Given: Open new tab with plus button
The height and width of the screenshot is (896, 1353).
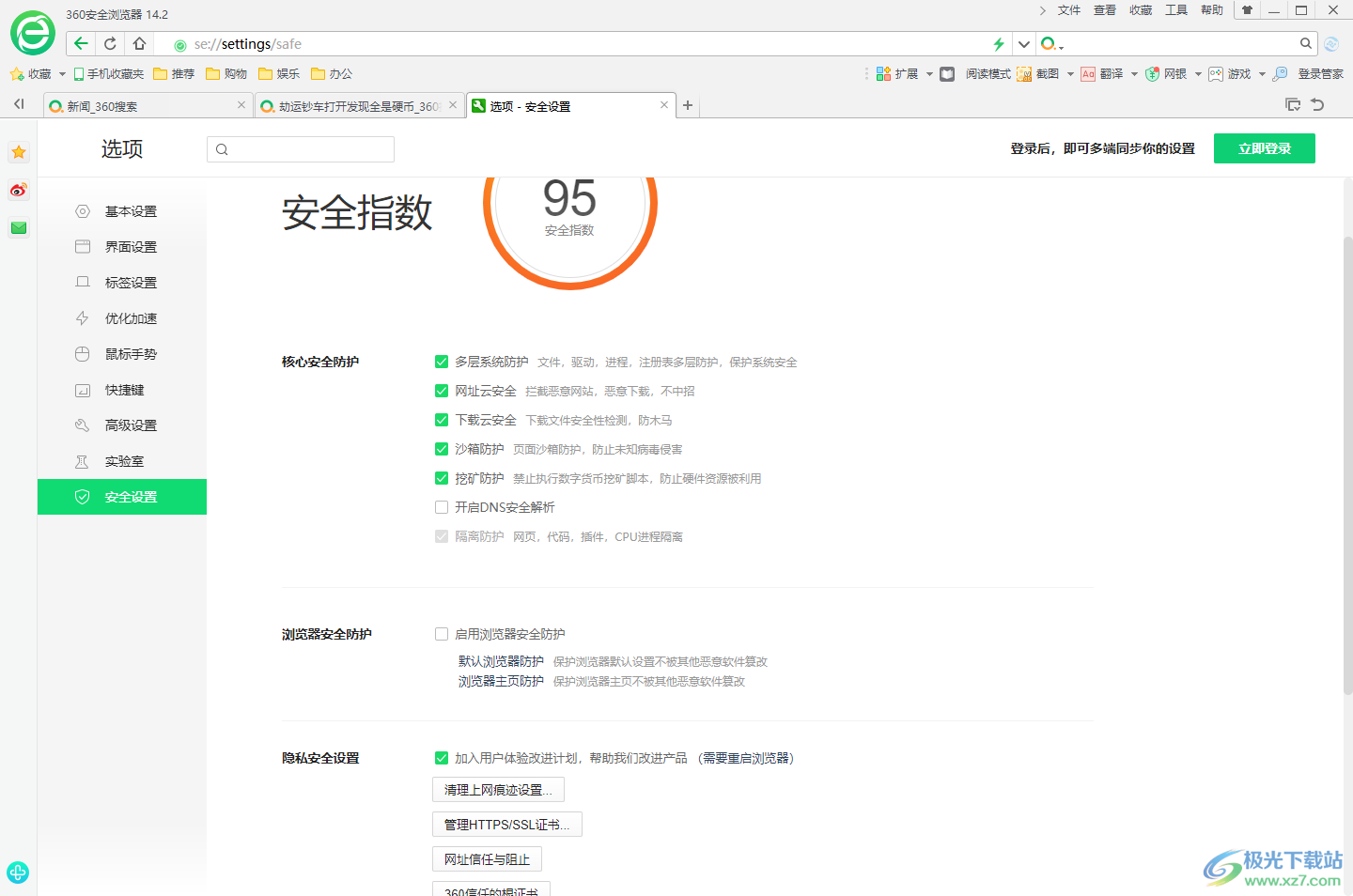Looking at the screenshot, I should pyautogui.click(x=688, y=105).
